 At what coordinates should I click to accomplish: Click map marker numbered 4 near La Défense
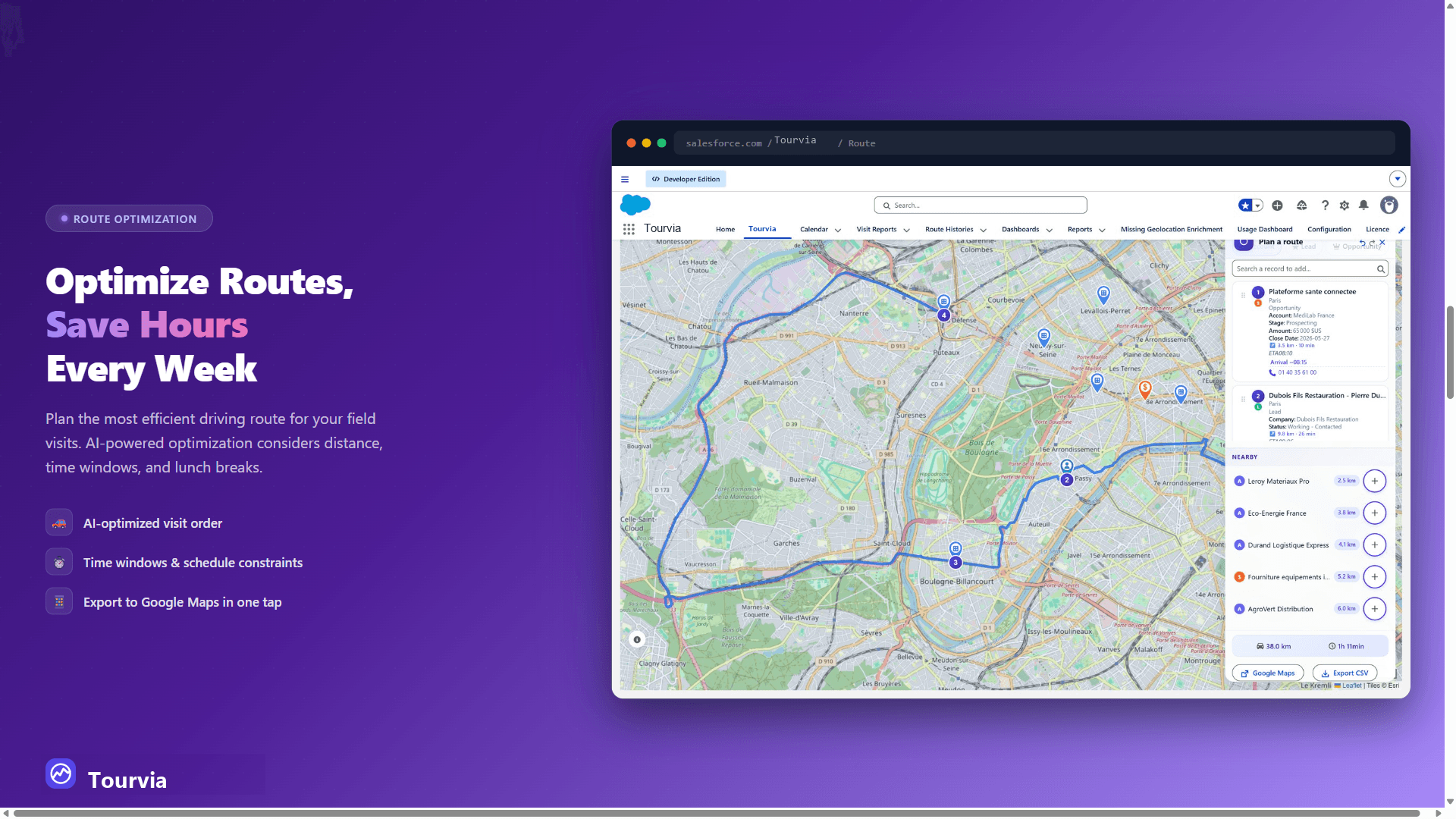coord(943,315)
